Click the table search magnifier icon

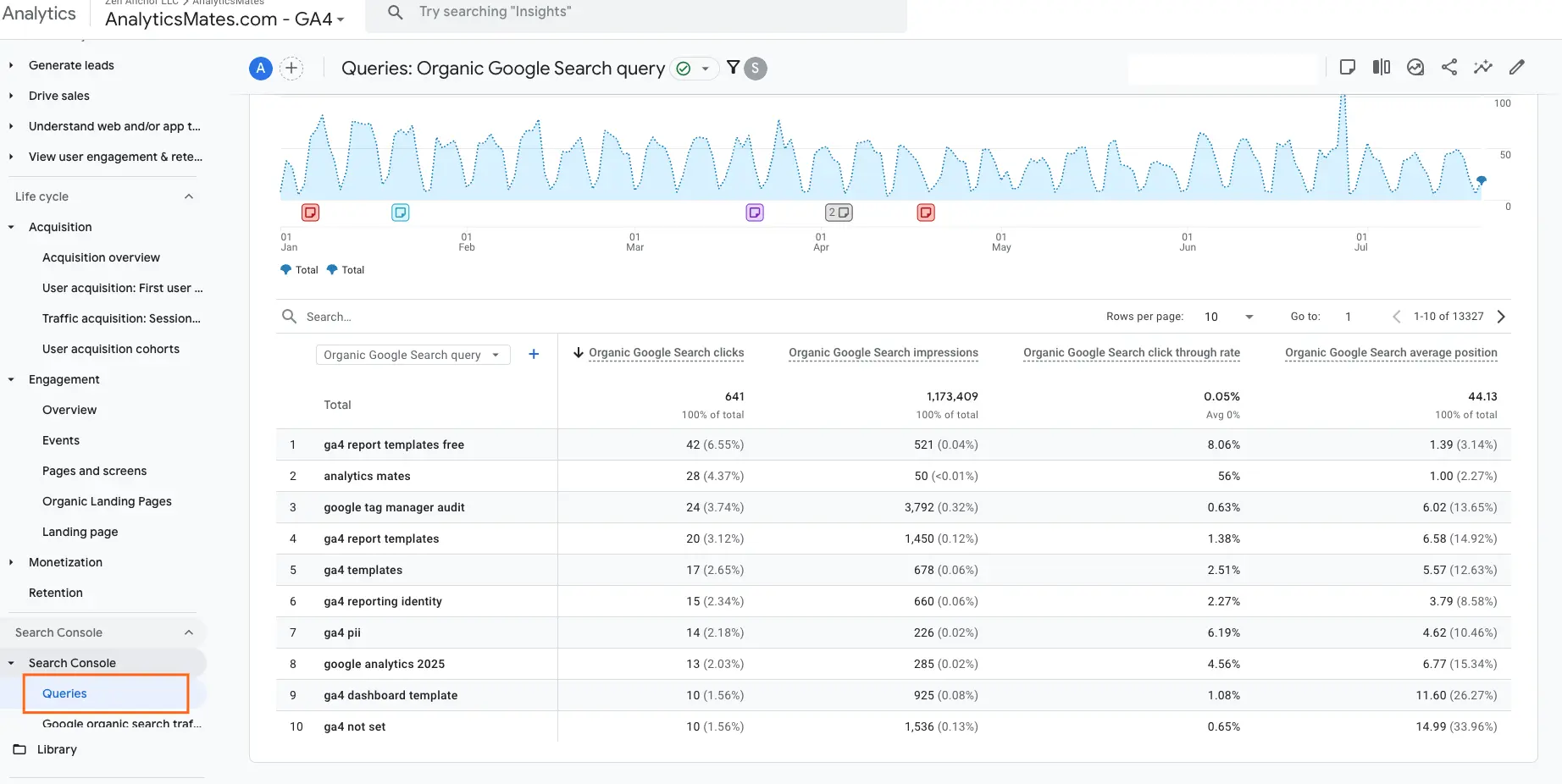click(x=289, y=317)
